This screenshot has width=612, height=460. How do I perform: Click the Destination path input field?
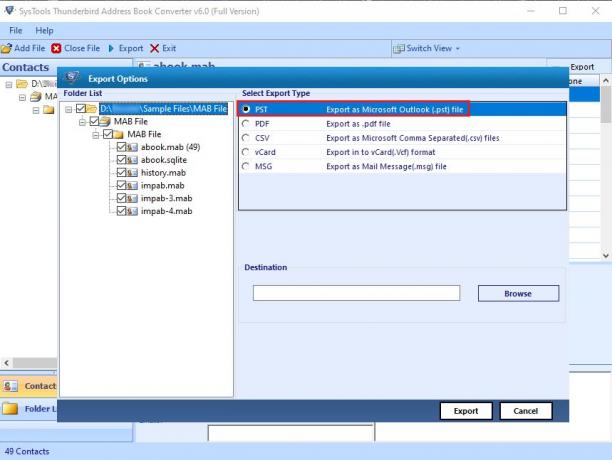pyautogui.click(x=356, y=293)
